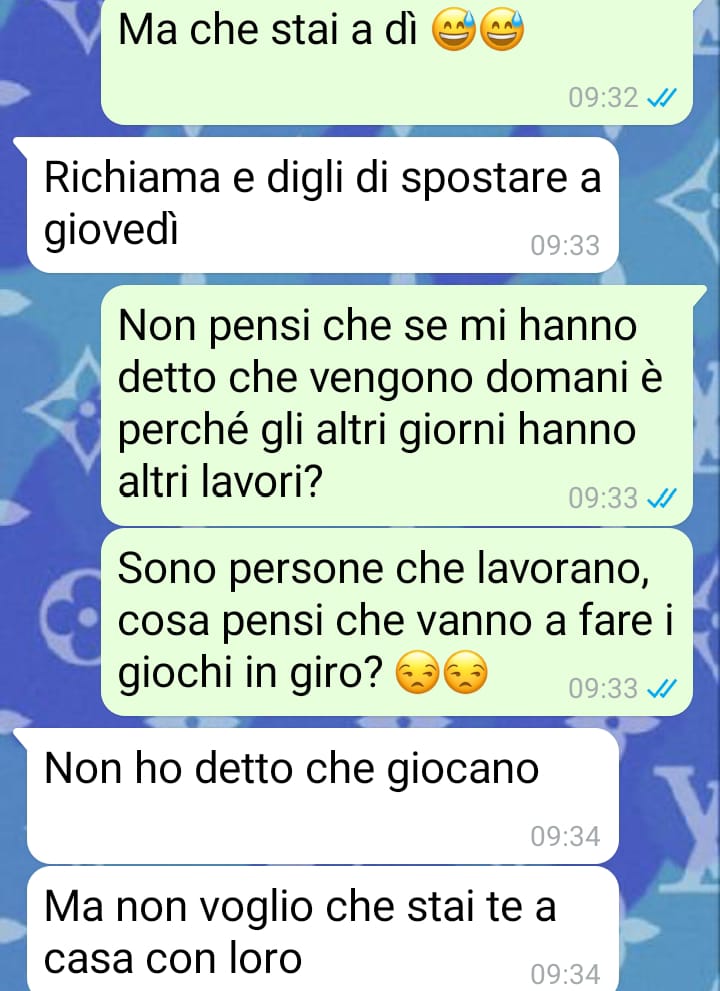
Task: Select the 'Richiama e digli di spostare' message
Action: (x=322, y=205)
